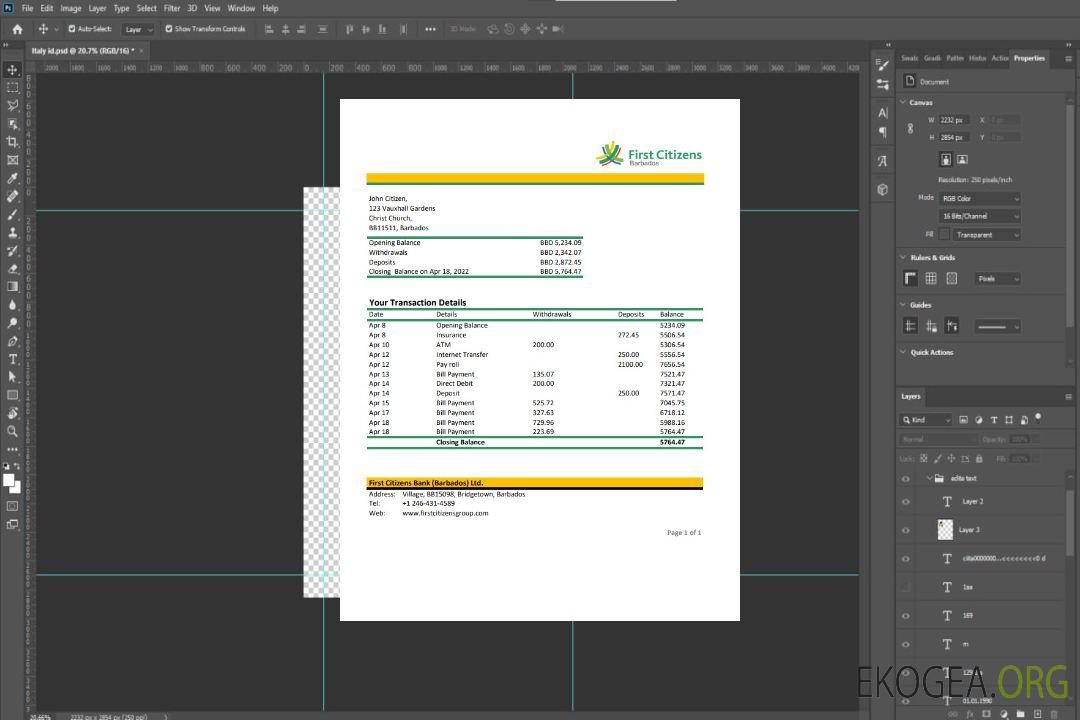The height and width of the screenshot is (720, 1080).
Task: Filter layers by type layers icon
Action: coord(994,420)
